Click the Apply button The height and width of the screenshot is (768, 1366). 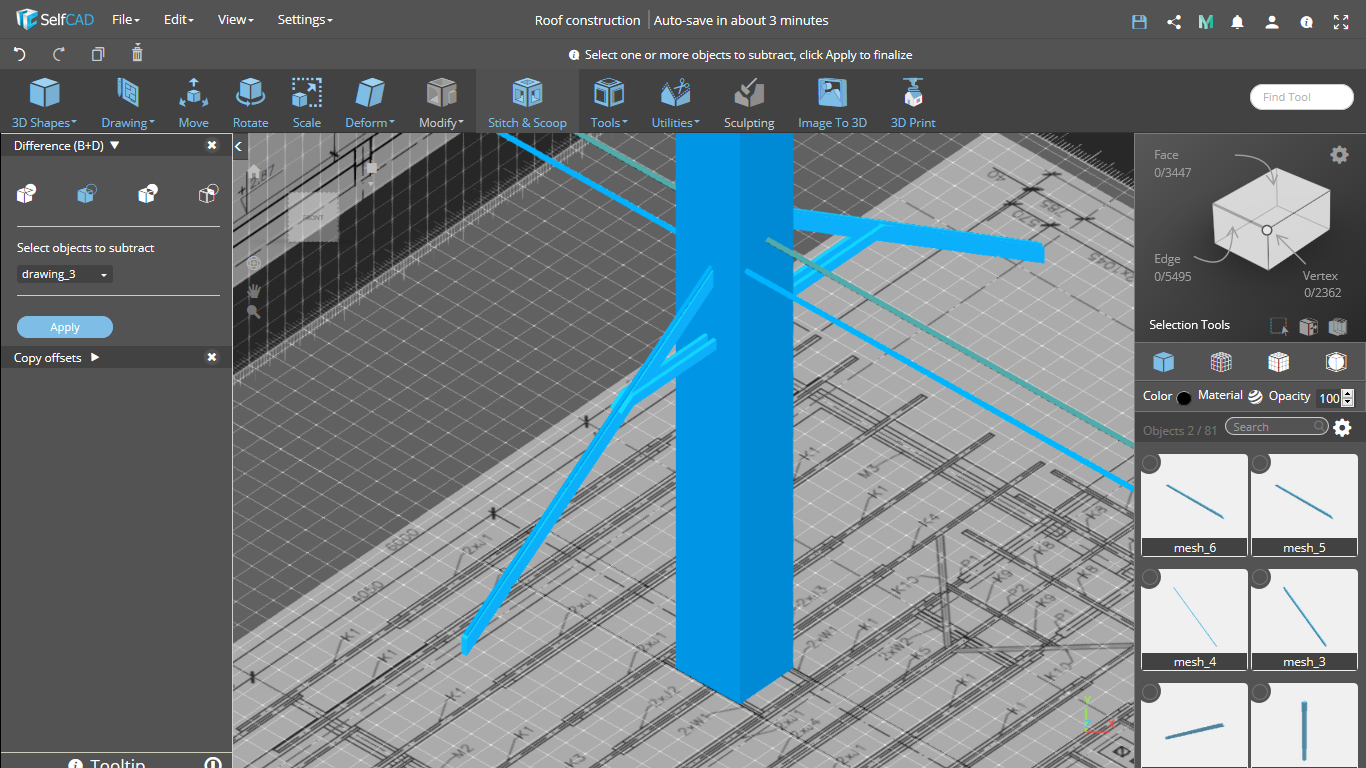point(65,327)
